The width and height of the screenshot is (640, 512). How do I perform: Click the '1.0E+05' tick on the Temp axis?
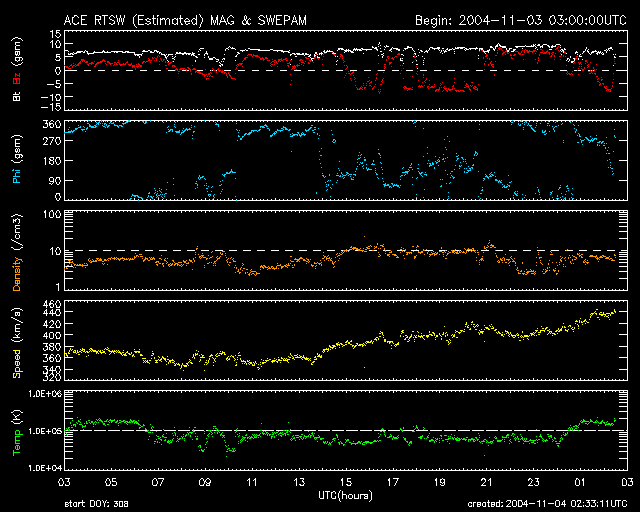point(45,431)
